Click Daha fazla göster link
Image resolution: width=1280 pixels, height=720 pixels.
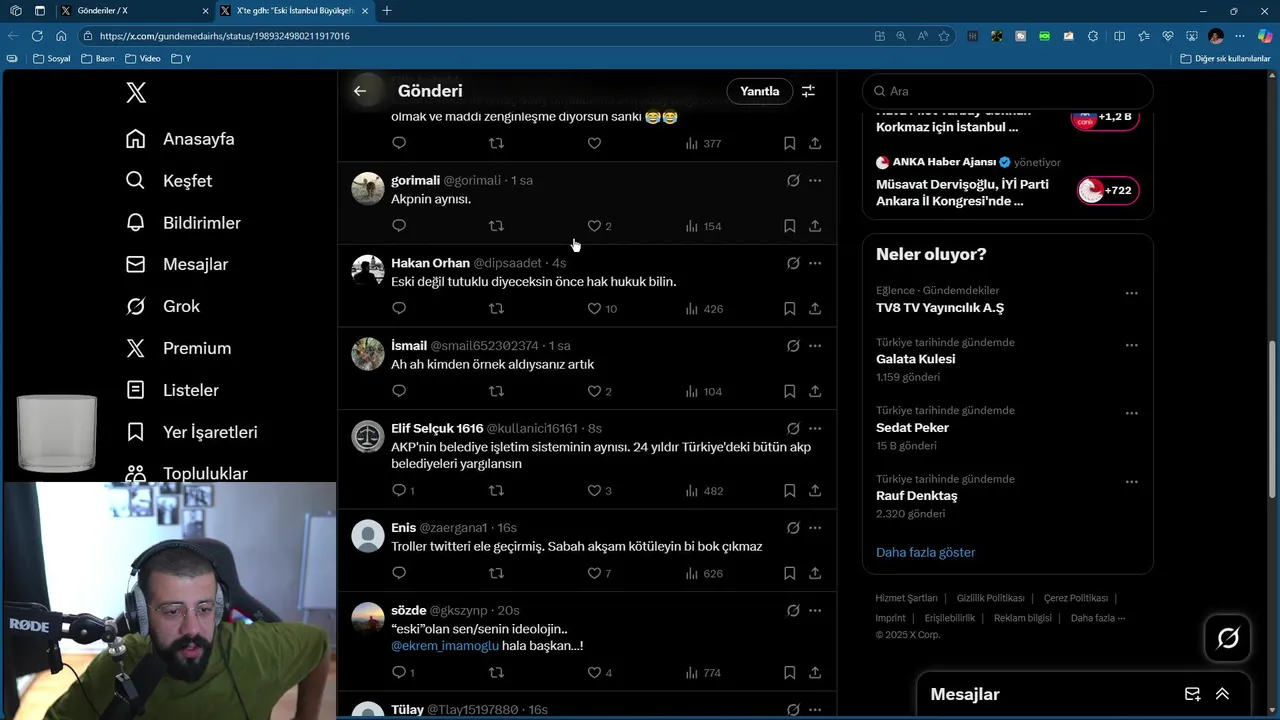[x=925, y=552]
